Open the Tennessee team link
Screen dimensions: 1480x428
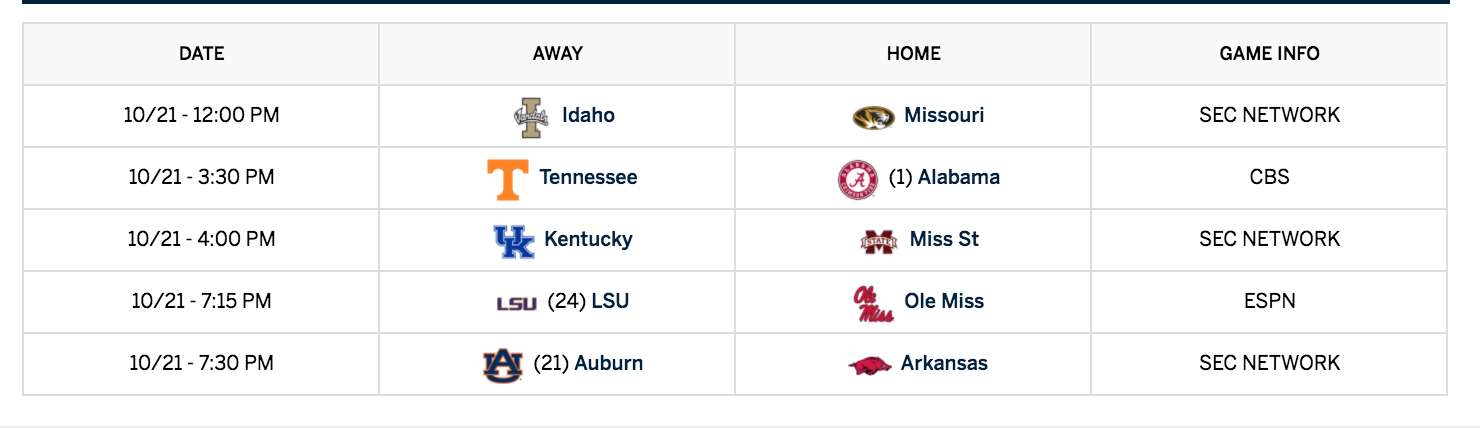pyautogui.click(x=588, y=177)
